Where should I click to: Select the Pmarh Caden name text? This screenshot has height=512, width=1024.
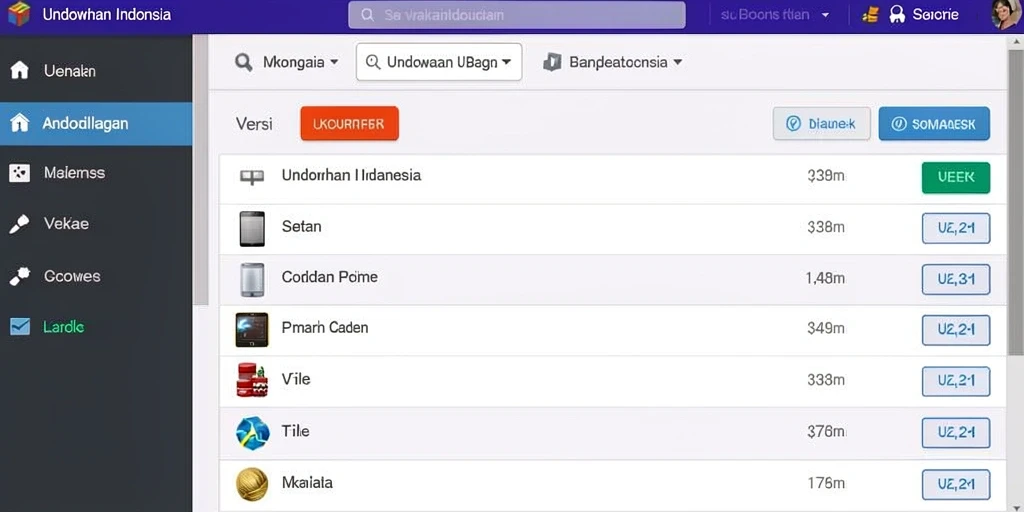(x=325, y=327)
